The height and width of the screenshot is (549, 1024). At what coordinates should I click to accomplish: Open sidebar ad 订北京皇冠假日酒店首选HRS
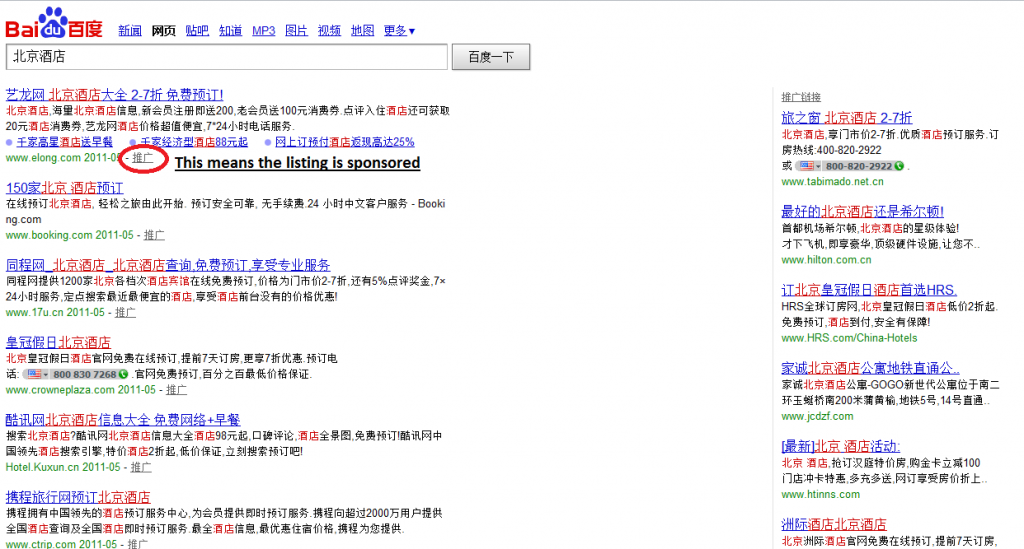tap(869, 290)
